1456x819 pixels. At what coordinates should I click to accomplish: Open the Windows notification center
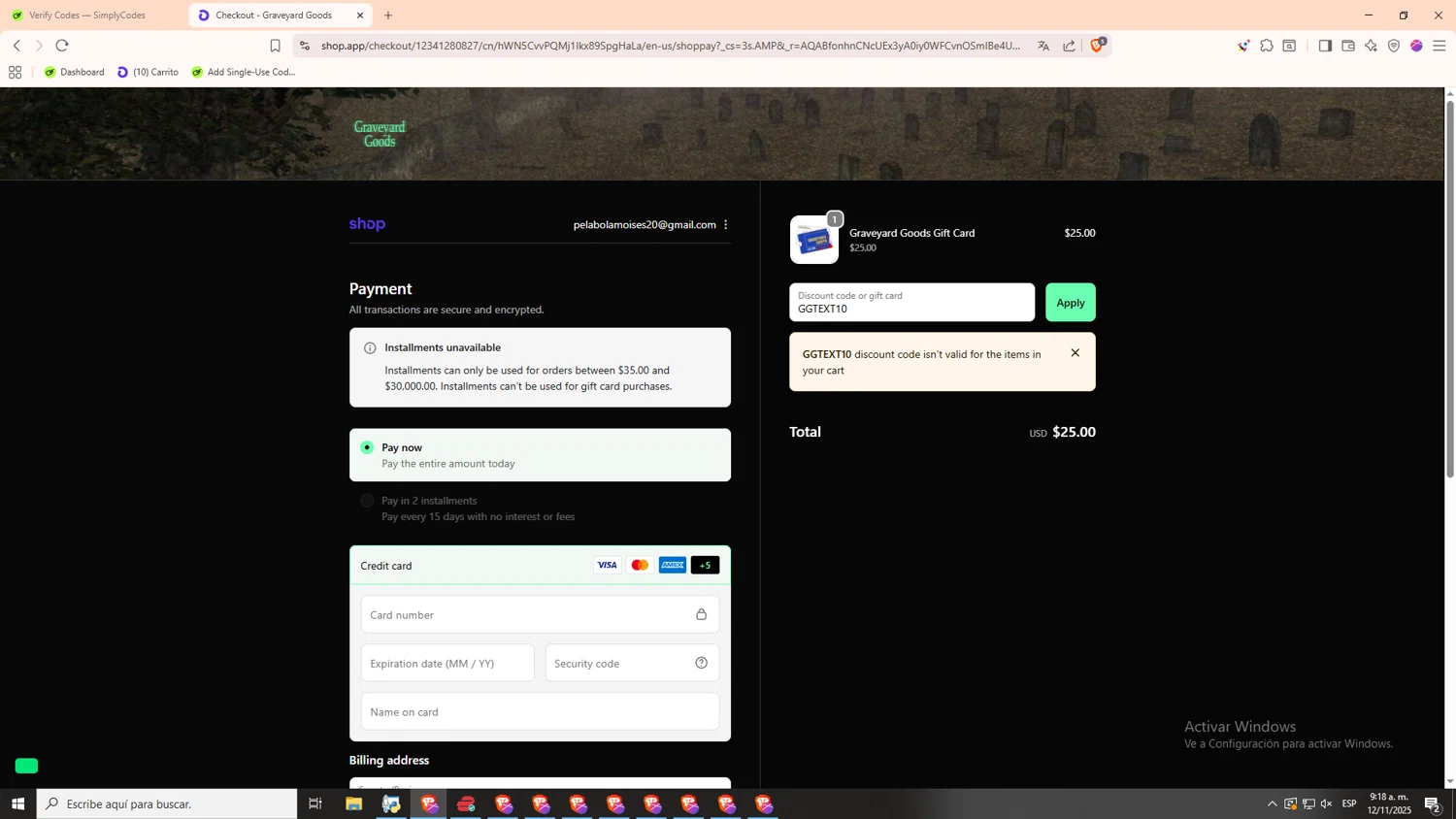pos(1432,803)
